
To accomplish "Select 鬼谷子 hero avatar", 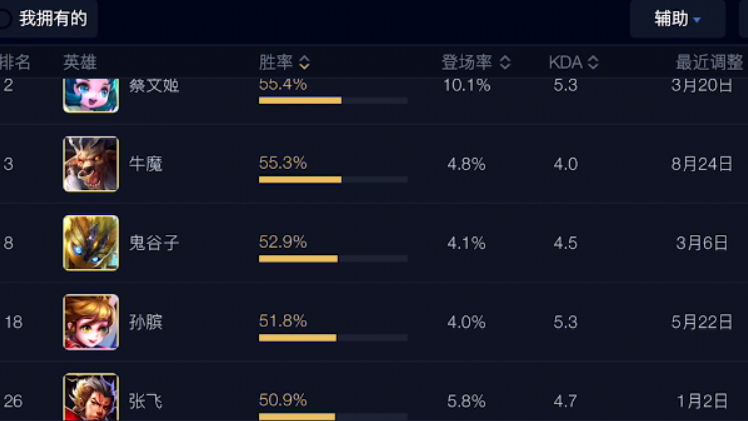I will click(x=91, y=243).
